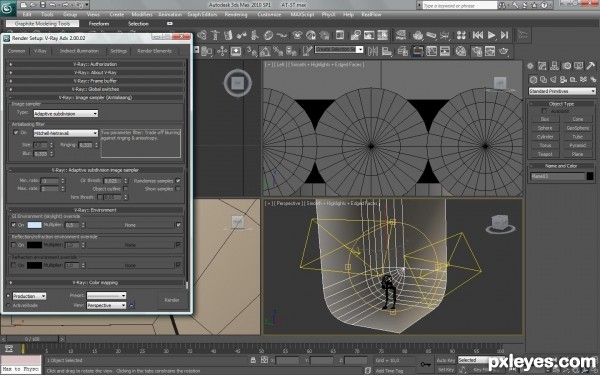Click the 3ds Max application logo button
600x375 pixels.
pos(8,8)
